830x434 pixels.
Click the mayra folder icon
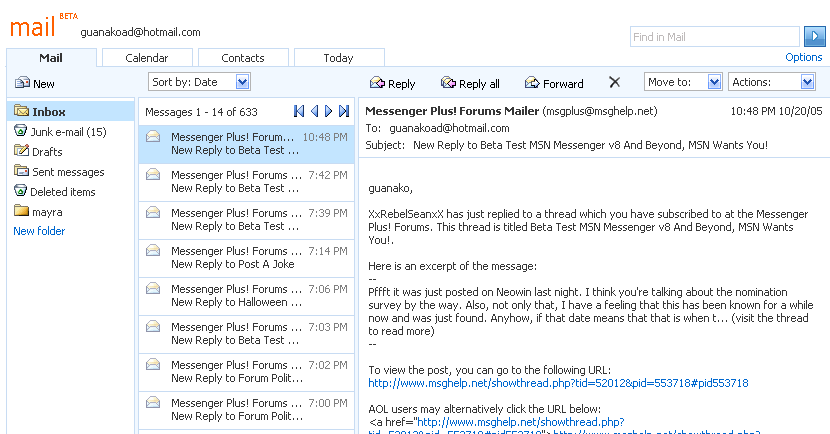(x=22, y=211)
